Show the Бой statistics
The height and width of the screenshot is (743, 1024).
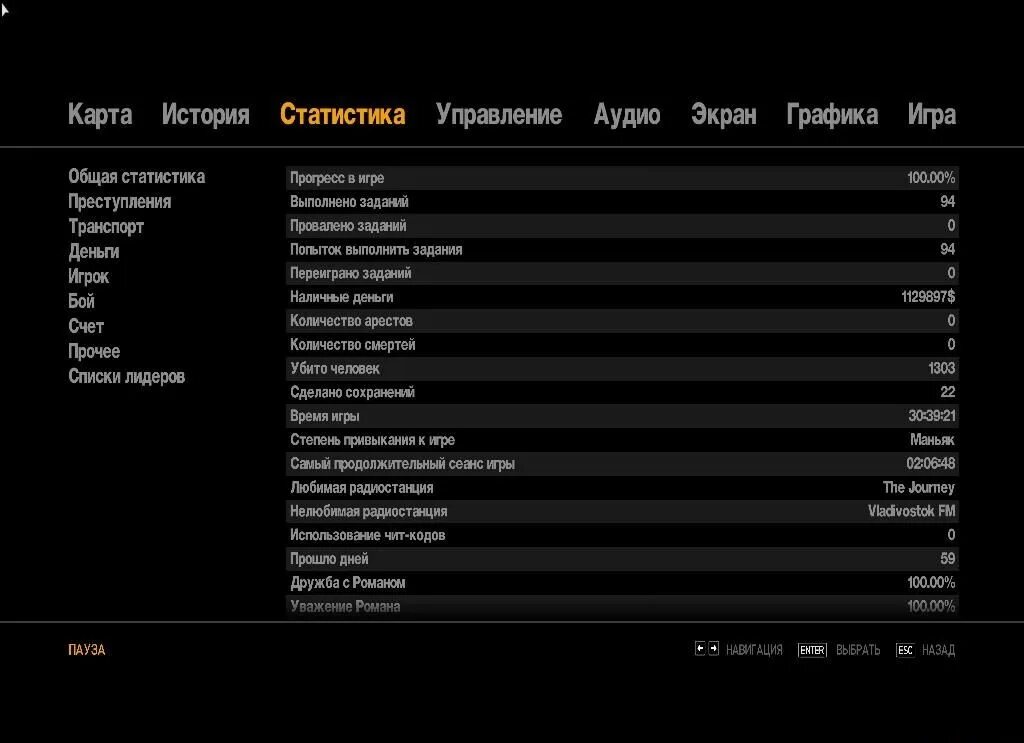click(82, 301)
